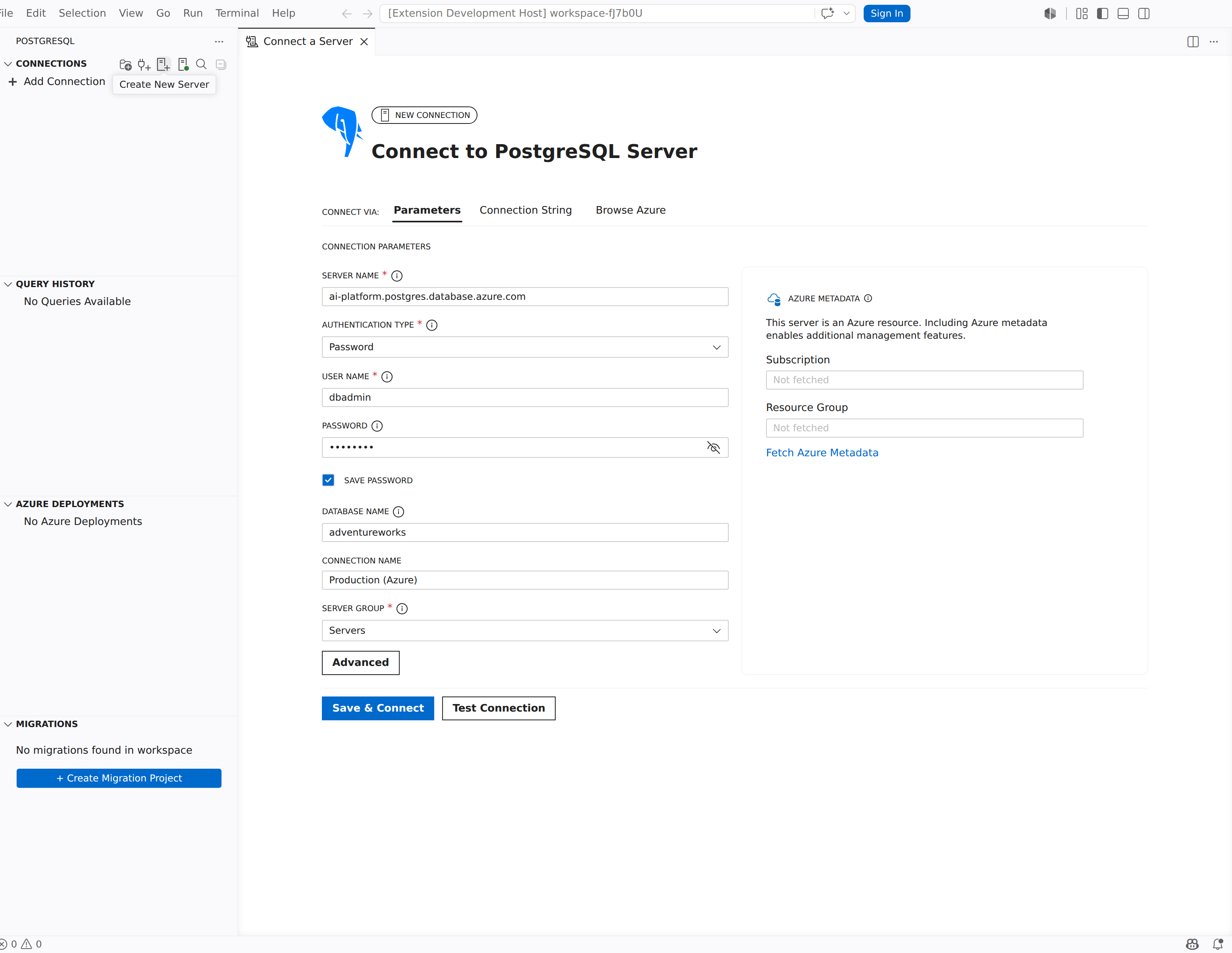
Task: Click the info icon next to Azure Metadata
Action: [x=868, y=299]
